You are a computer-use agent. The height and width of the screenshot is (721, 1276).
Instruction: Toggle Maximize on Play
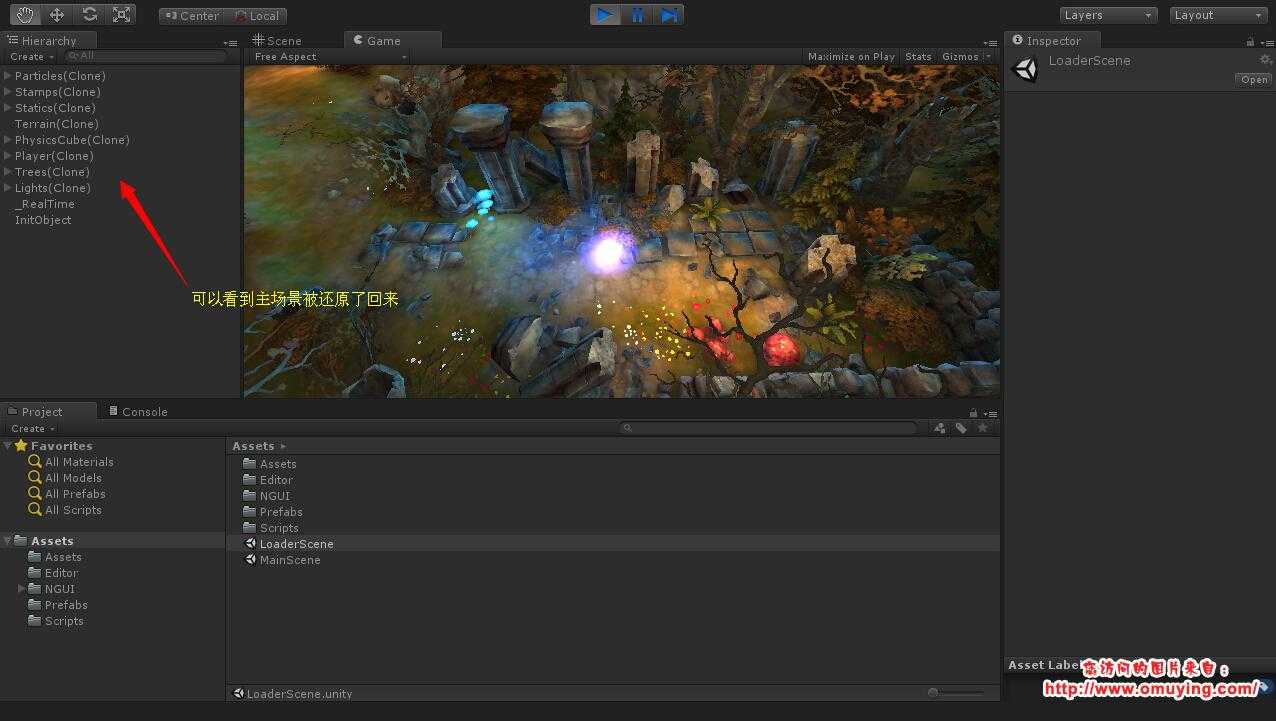[851, 57]
